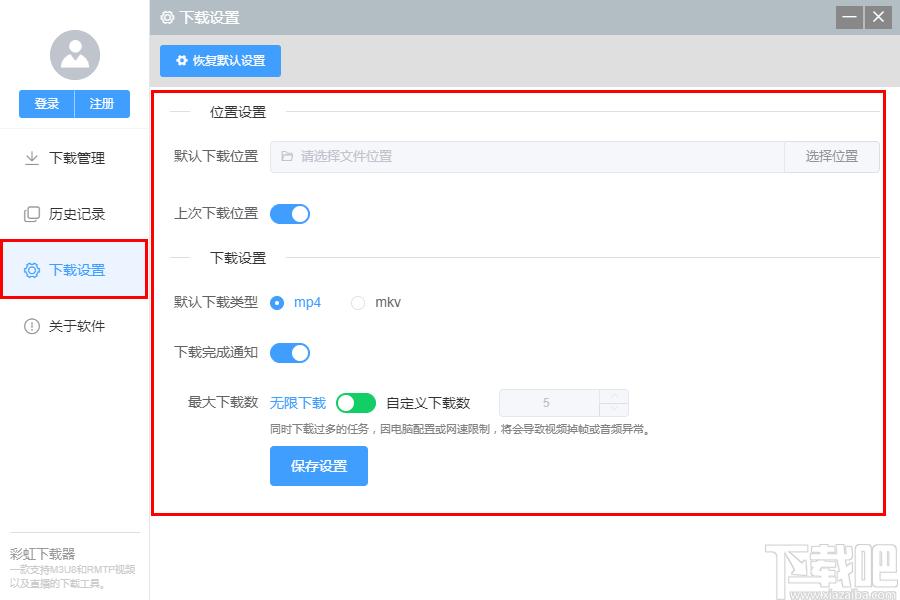Click the download arrow icon beside 下载管理
This screenshot has height=600, width=900.
pos(32,158)
